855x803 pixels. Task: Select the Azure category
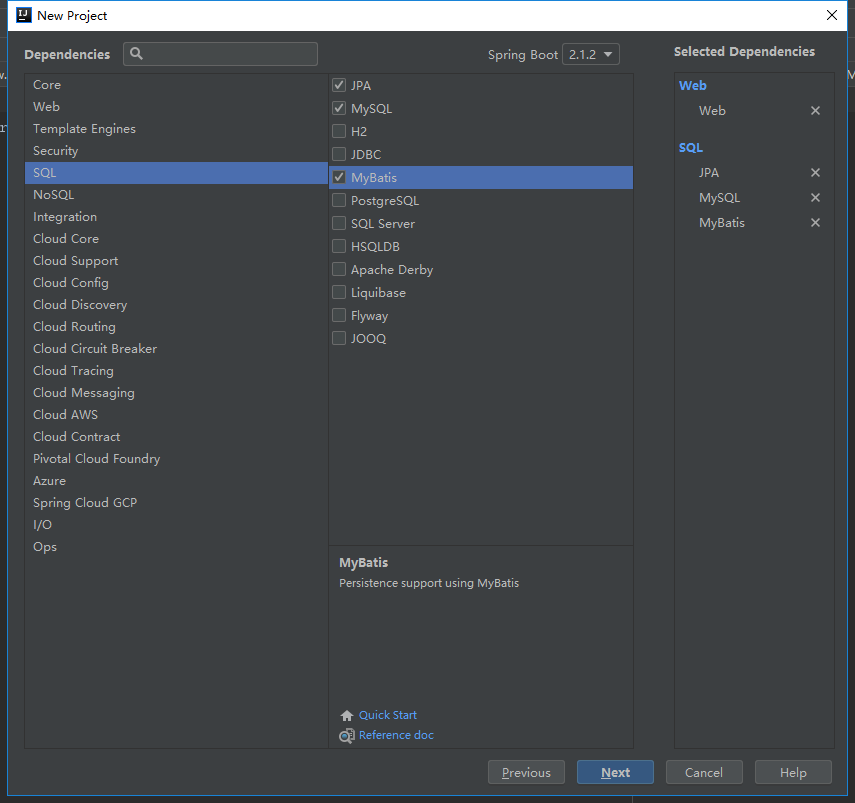click(x=176, y=481)
